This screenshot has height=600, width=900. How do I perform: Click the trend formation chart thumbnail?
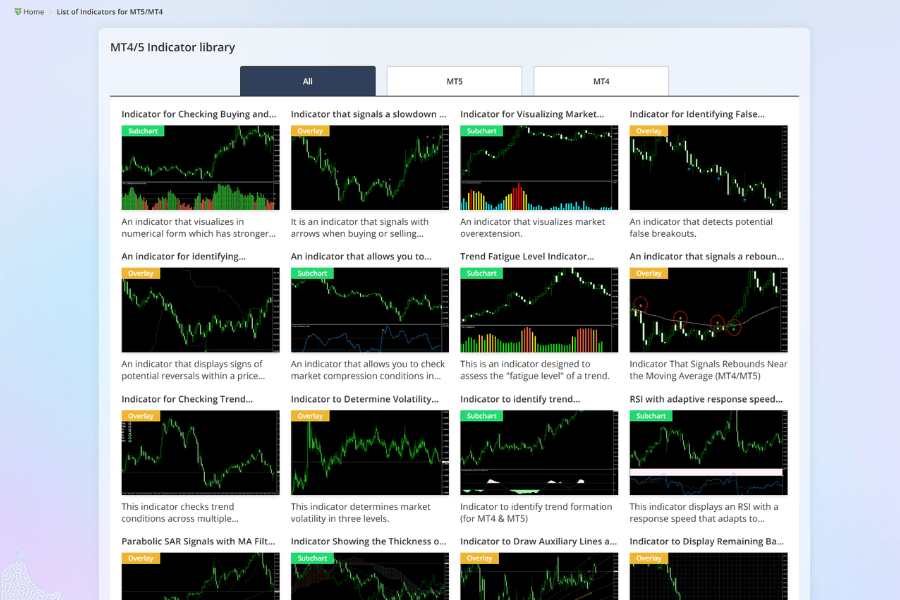pyautogui.click(x=539, y=452)
